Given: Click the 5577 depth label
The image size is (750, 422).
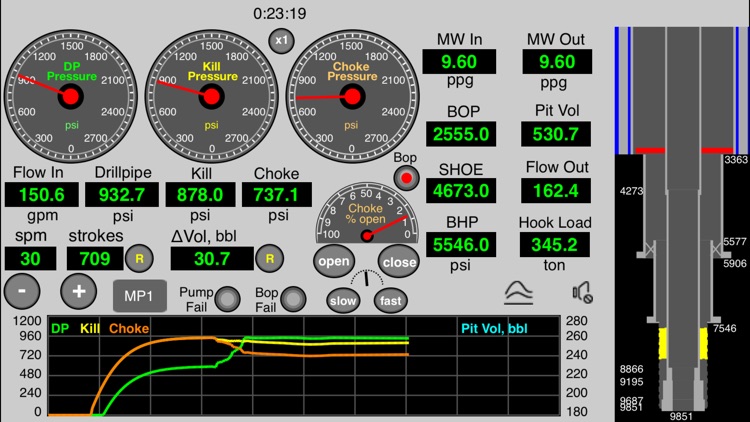Looking at the screenshot, I should click(735, 242).
